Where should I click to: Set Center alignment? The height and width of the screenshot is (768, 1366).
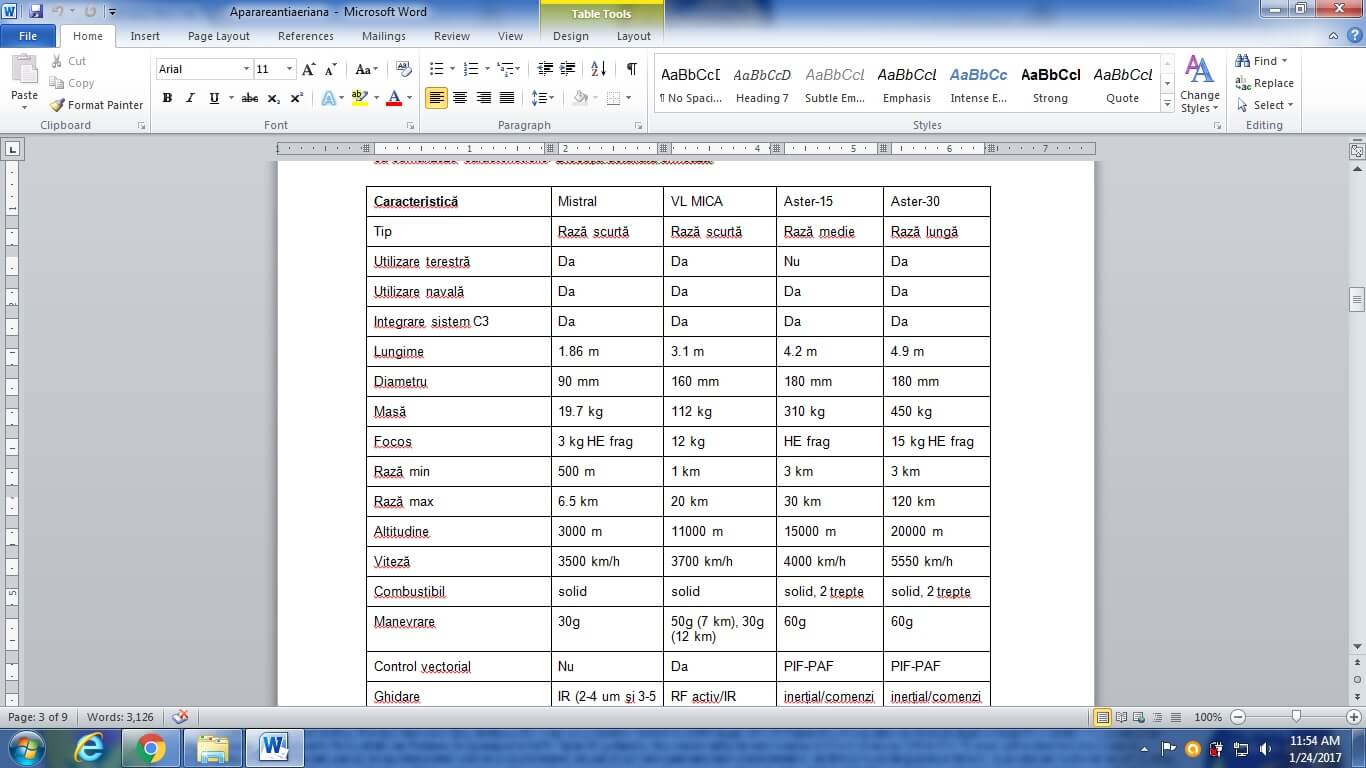[x=460, y=98]
